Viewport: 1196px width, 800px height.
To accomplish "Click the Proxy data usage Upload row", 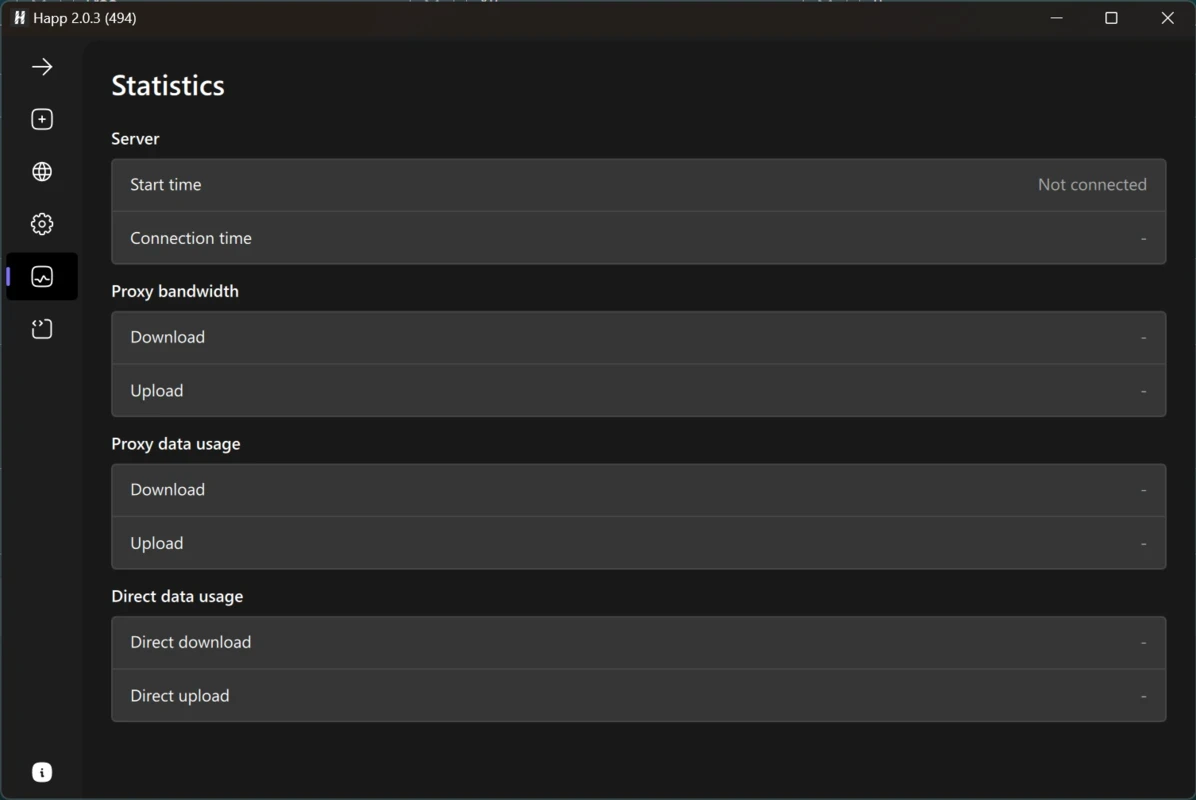I will pos(638,543).
